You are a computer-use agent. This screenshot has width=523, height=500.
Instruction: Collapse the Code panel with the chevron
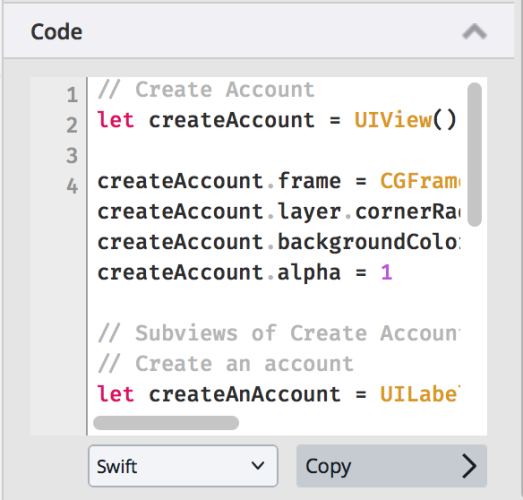coord(474,32)
